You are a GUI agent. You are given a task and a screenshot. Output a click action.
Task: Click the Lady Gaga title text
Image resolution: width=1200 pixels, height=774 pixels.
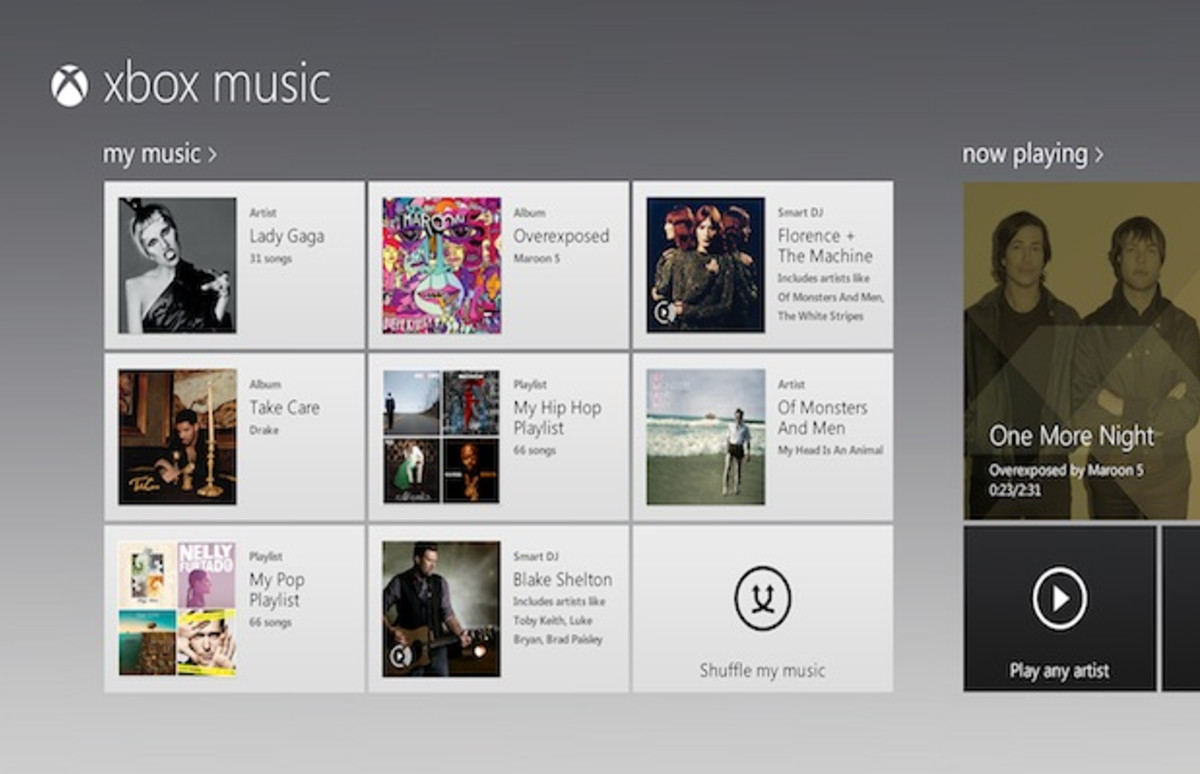(x=287, y=237)
